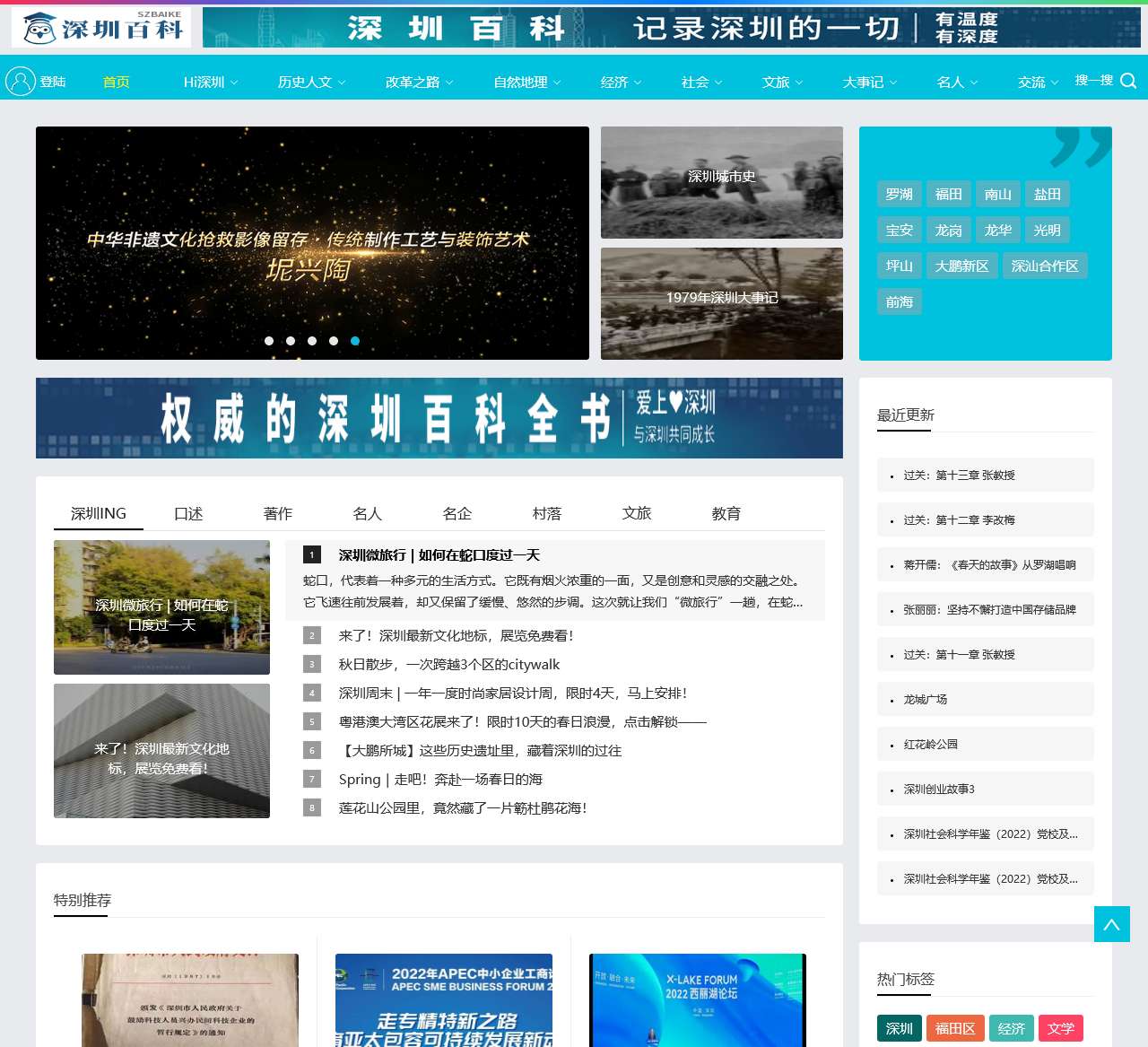
Task: Click the search magnifier icon
Action: click(x=1128, y=81)
